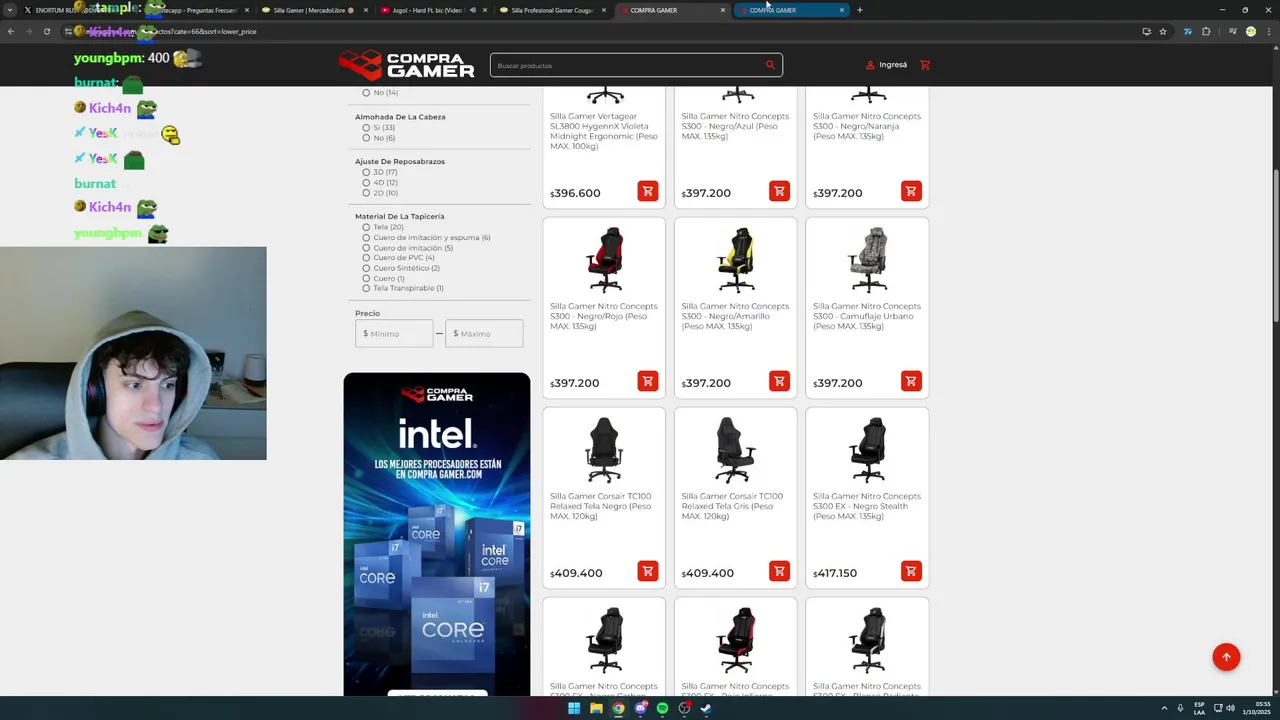Add S300 EX Negro Stealth to cart
The height and width of the screenshot is (720, 1280).
(x=911, y=571)
